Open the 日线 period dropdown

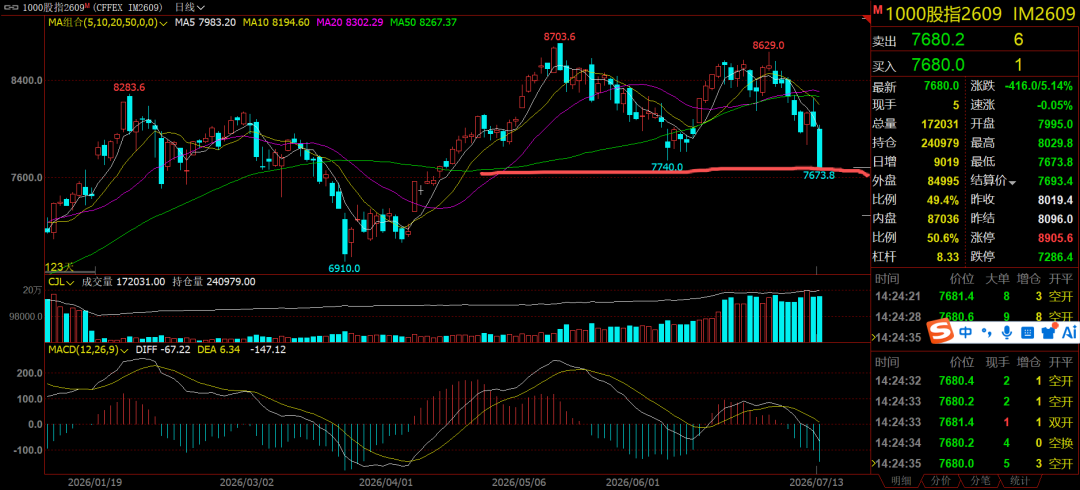click(189, 8)
